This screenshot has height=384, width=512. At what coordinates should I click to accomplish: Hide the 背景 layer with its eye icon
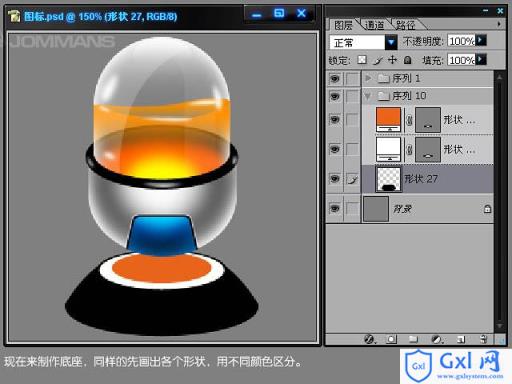(335, 209)
